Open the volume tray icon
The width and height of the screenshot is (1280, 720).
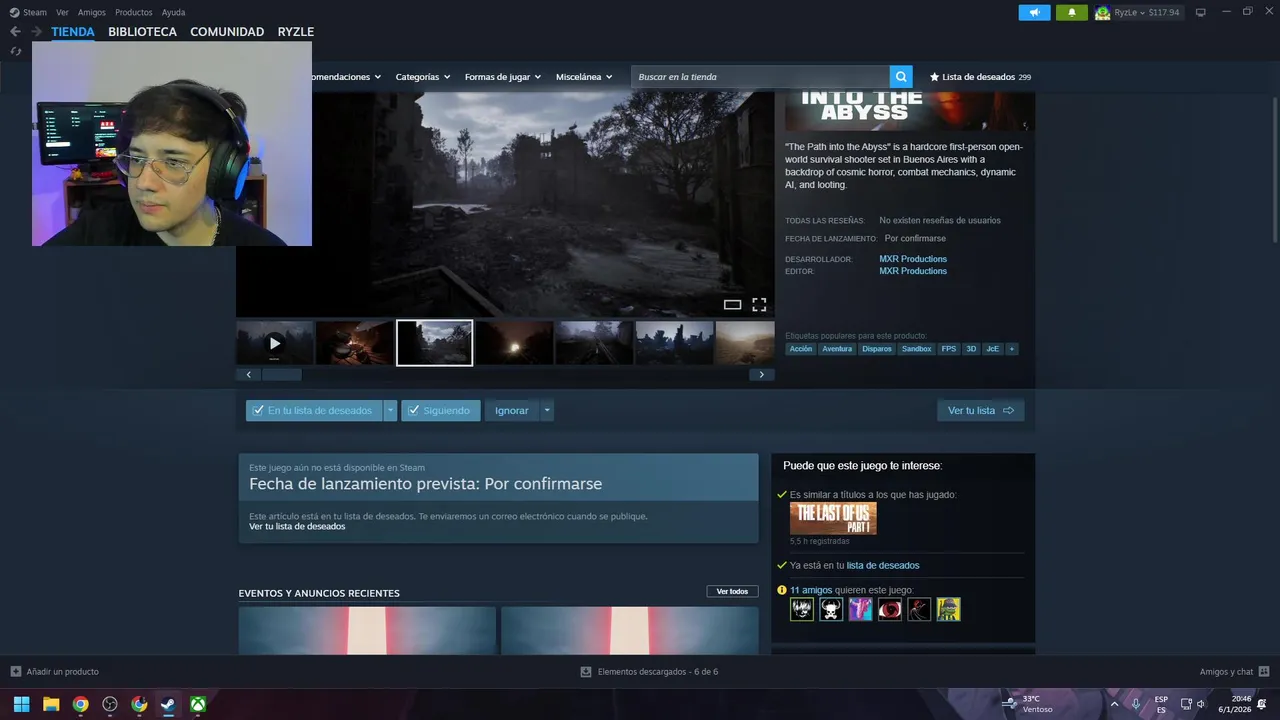[1201, 704]
